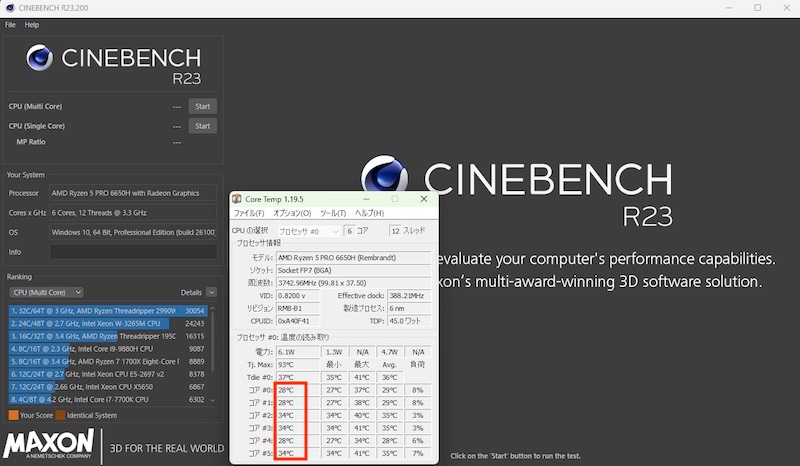
Task: Click the revision value RMB-B1
Action: click(297, 308)
